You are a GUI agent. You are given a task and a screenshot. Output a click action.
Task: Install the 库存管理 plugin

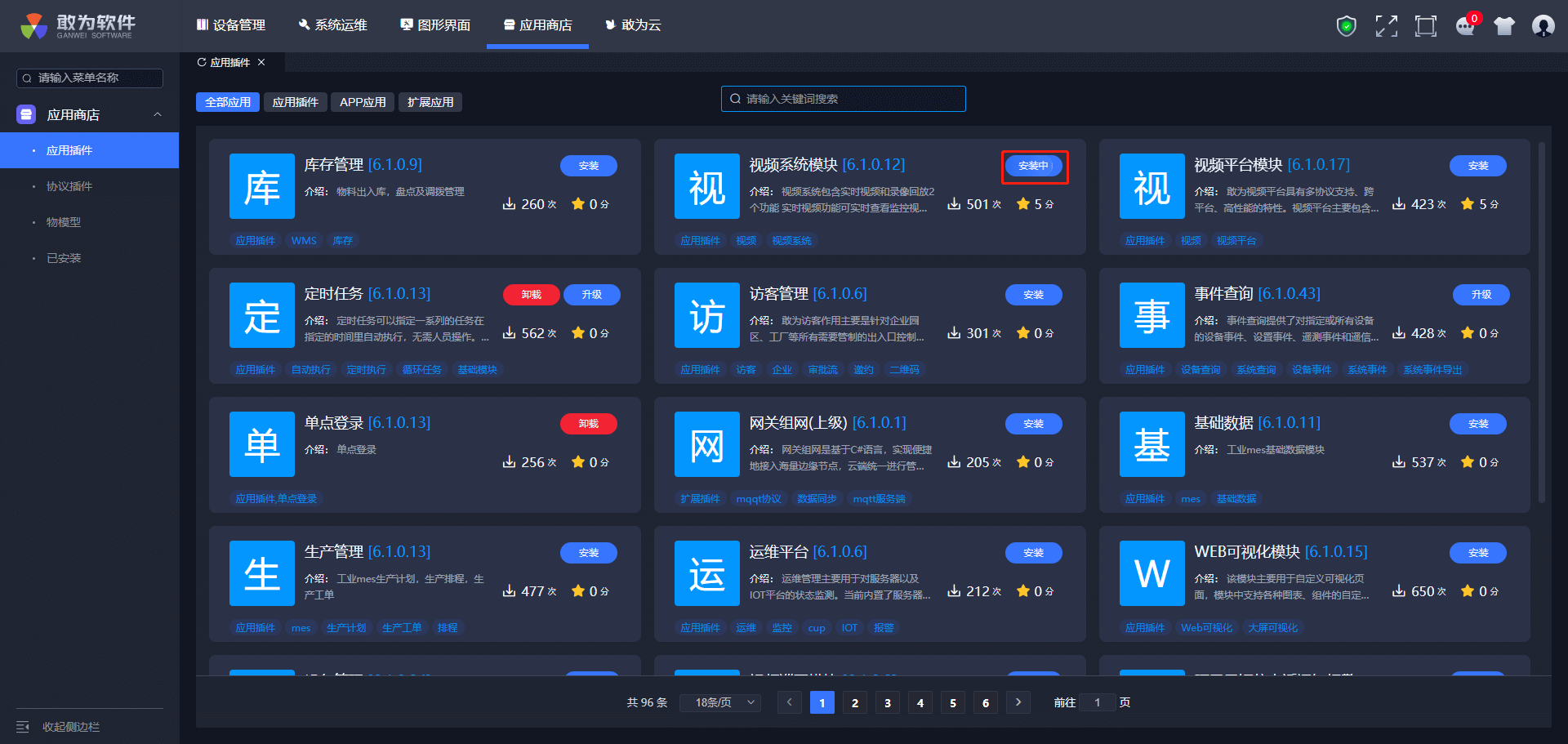(x=589, y=166)
